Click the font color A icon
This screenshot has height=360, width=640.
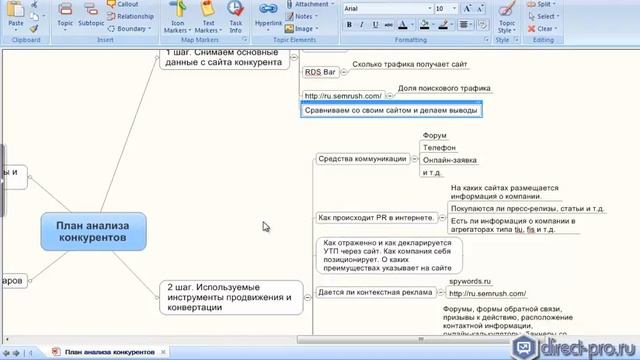coord(403,25)
